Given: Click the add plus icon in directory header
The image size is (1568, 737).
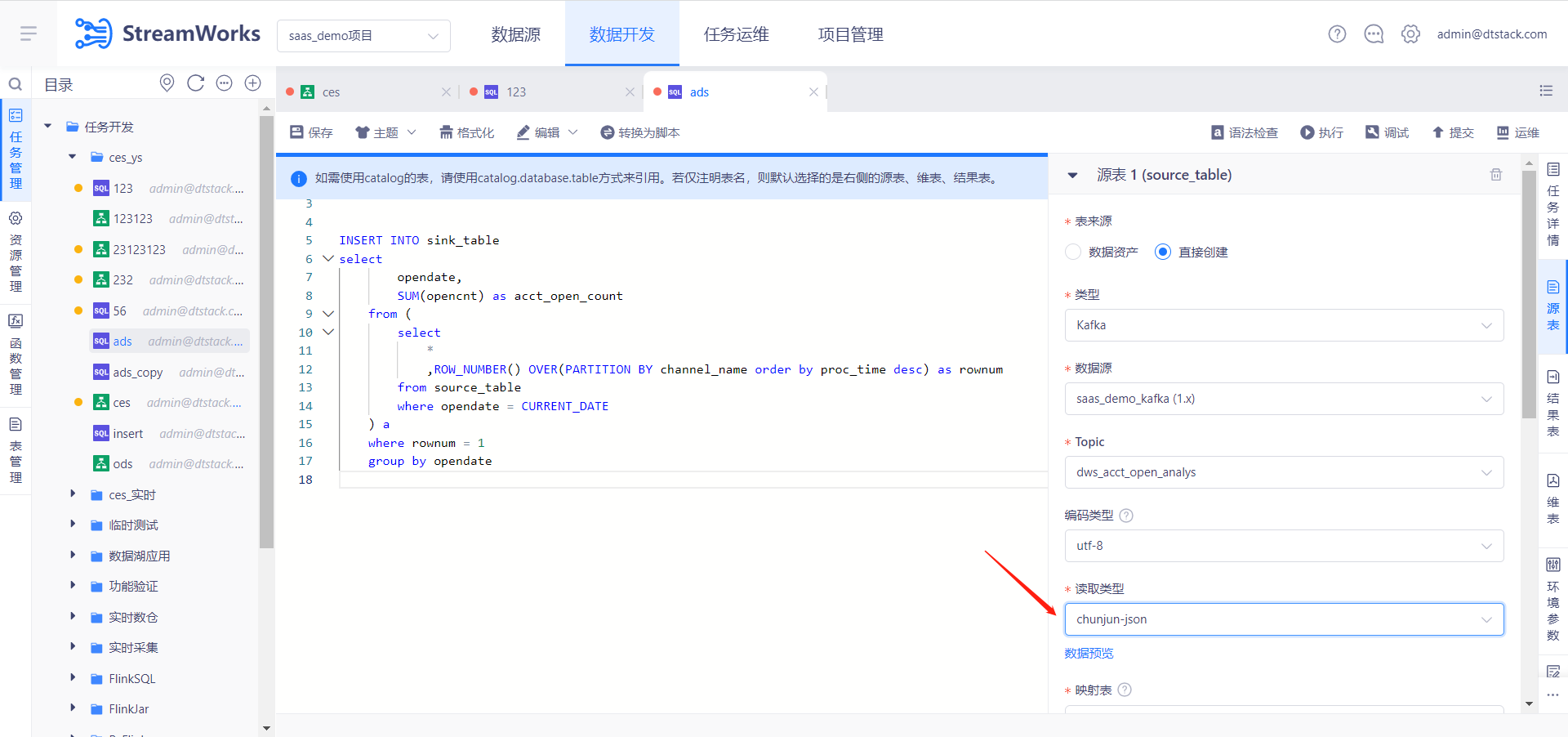Looking at the screenshot, I should pos(253,83).
